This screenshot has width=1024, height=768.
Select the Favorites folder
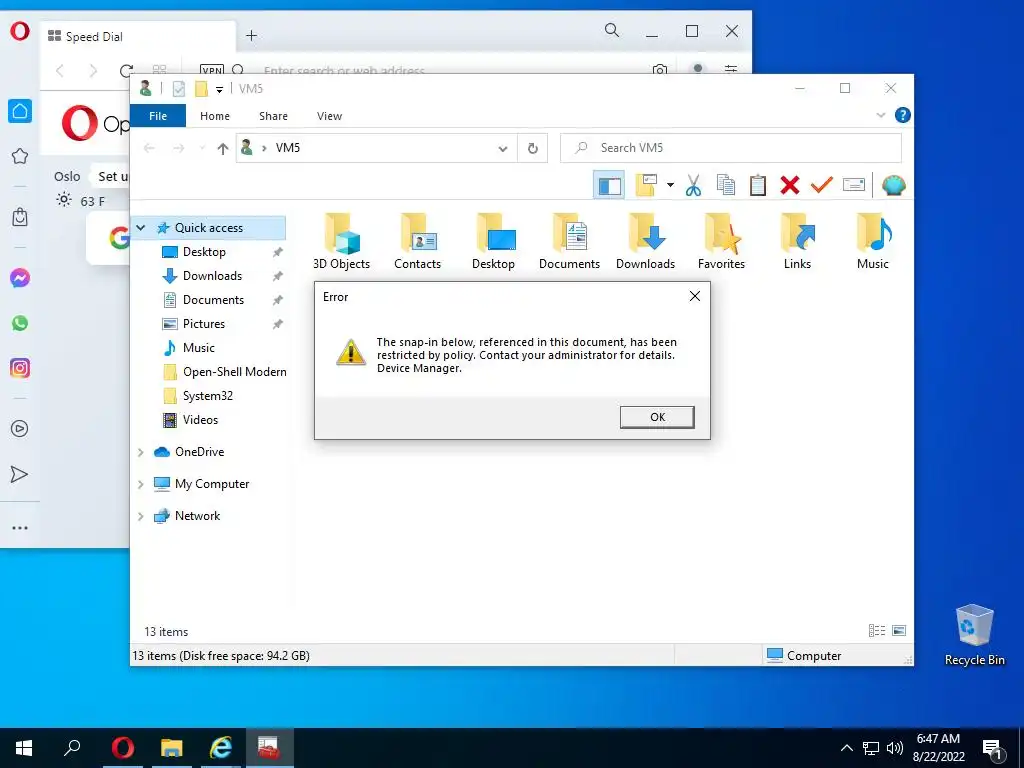[721, 241]
